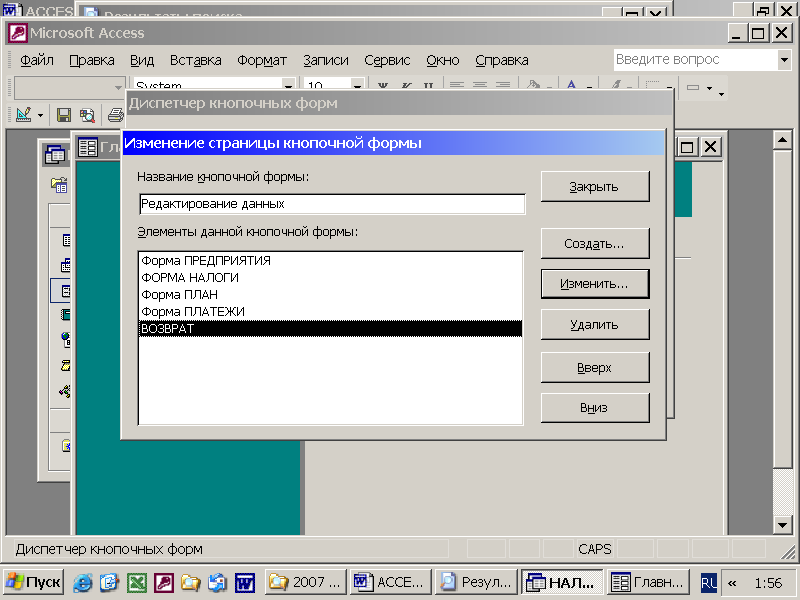
Task: Open the Сервис menu
Action: click(x=387, y=60)
